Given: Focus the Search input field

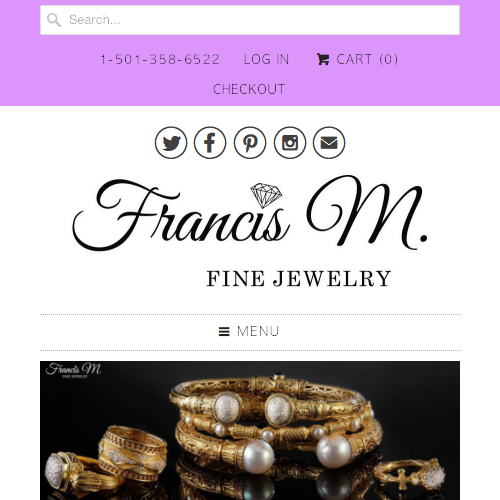Looking at the screenshot, I should [250, 20].
